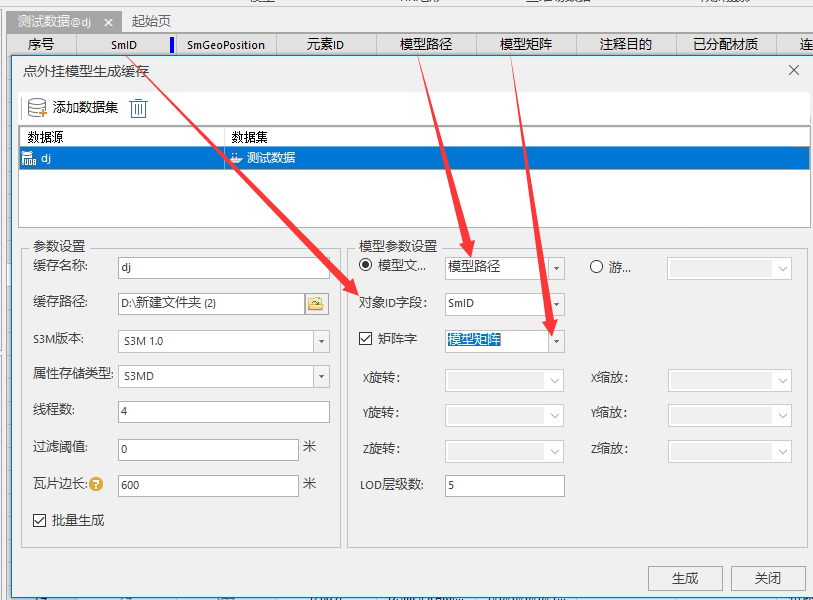Select the 模型文件 radio button
The height and width of the screenshot is (600, 813).
pos(366,266)
